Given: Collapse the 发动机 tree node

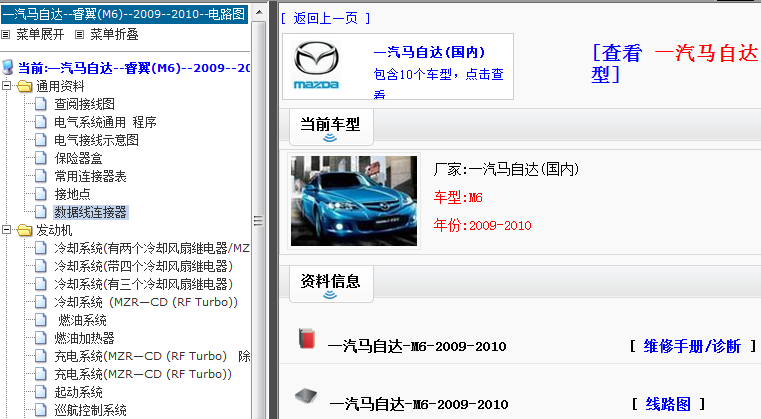Looking at the screenshot, I should (6, 230).
